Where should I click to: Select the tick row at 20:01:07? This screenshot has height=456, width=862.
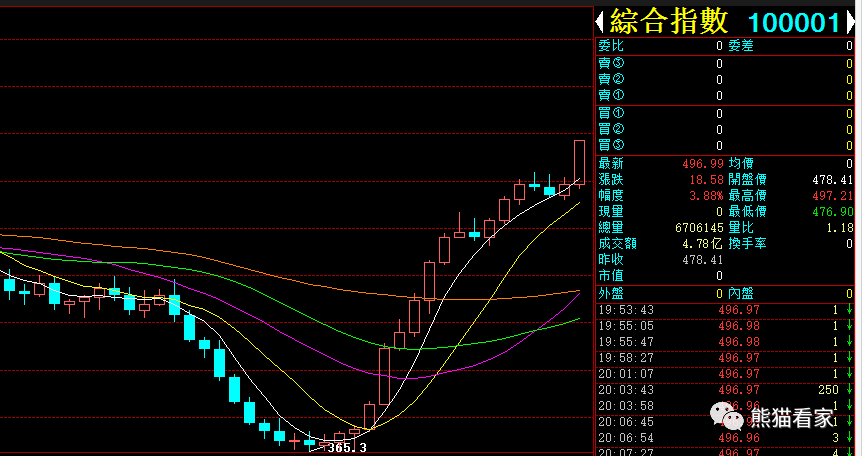click(x=725, y=374)
